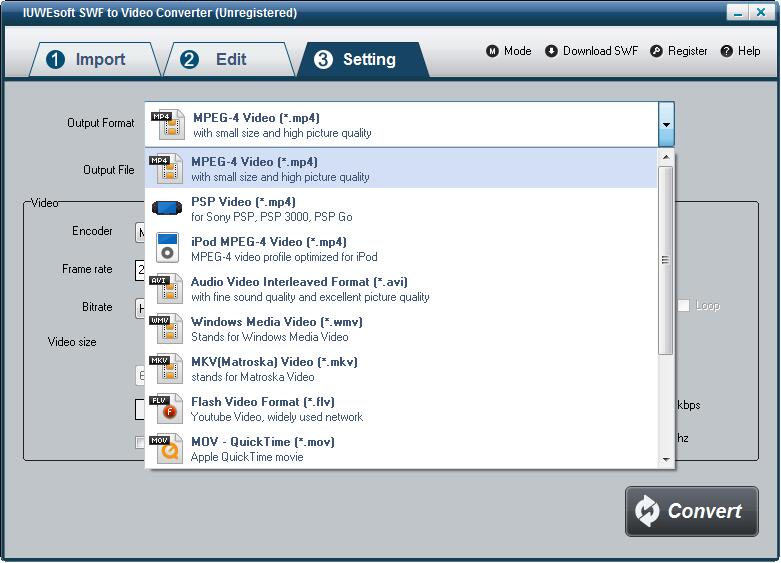
Task: Click the refresh arrows icon on the Convert button
Action: tap(647, 511)
